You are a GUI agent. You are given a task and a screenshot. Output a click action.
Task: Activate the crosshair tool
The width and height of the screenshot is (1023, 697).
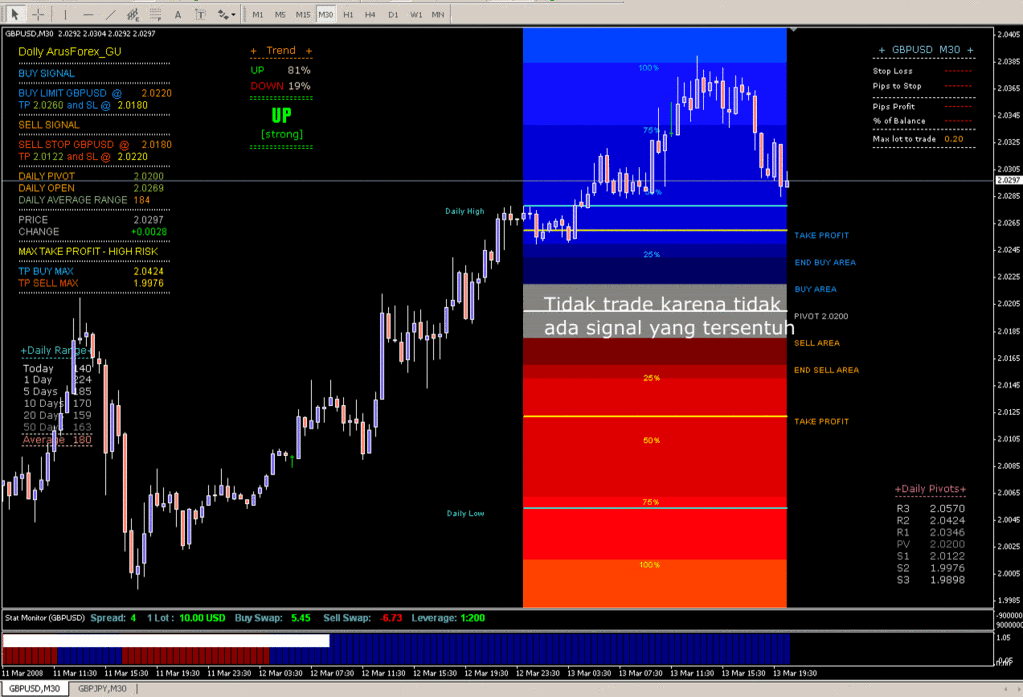pos(38,14)
